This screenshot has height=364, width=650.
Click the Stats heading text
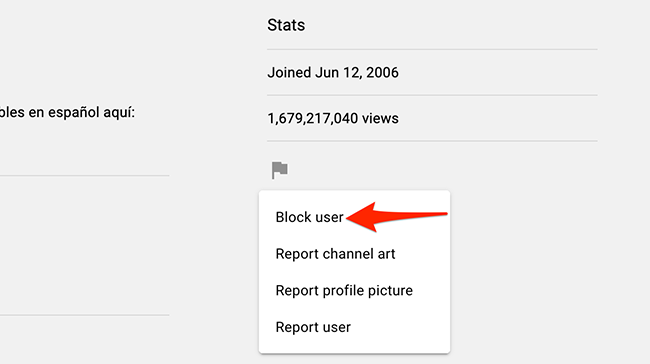click(x=286, y=25)
